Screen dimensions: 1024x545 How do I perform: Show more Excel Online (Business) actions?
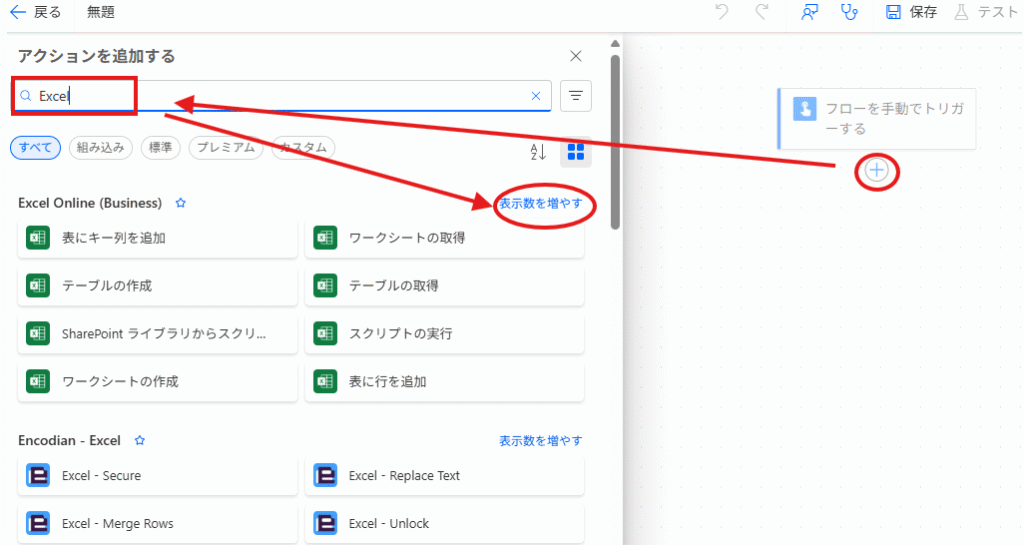pyautogui.click(x=541, y=204)
